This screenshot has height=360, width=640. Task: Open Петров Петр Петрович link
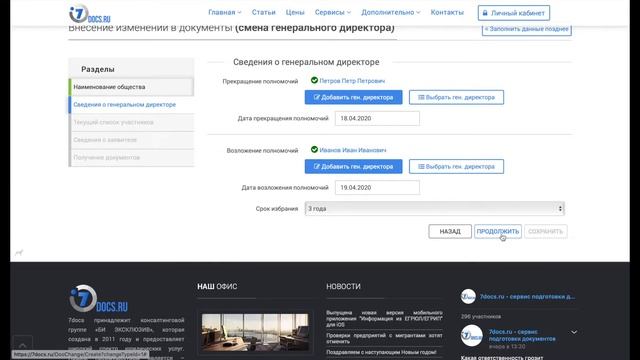tap(352, 81)
